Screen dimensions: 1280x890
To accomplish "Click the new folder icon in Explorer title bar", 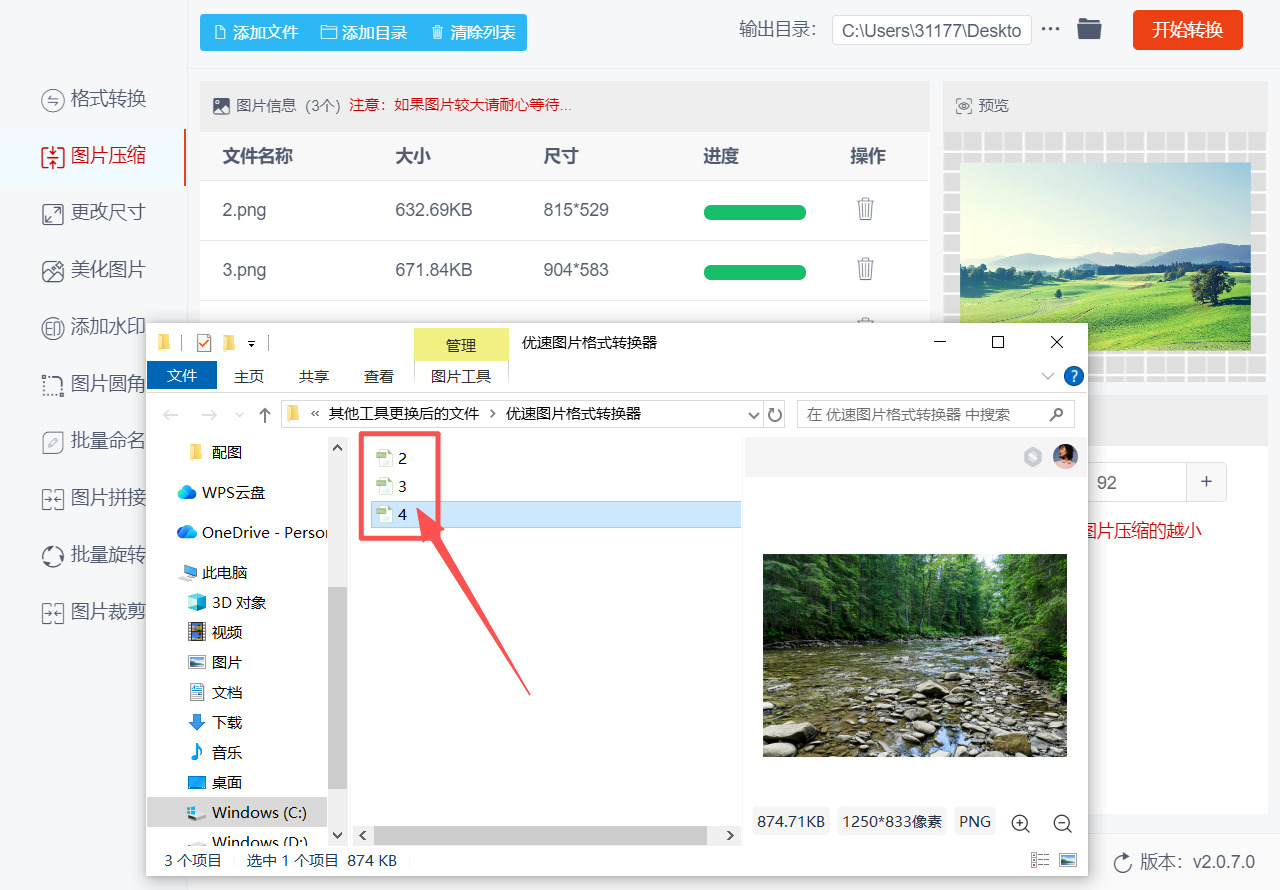I will click(229, 343).
